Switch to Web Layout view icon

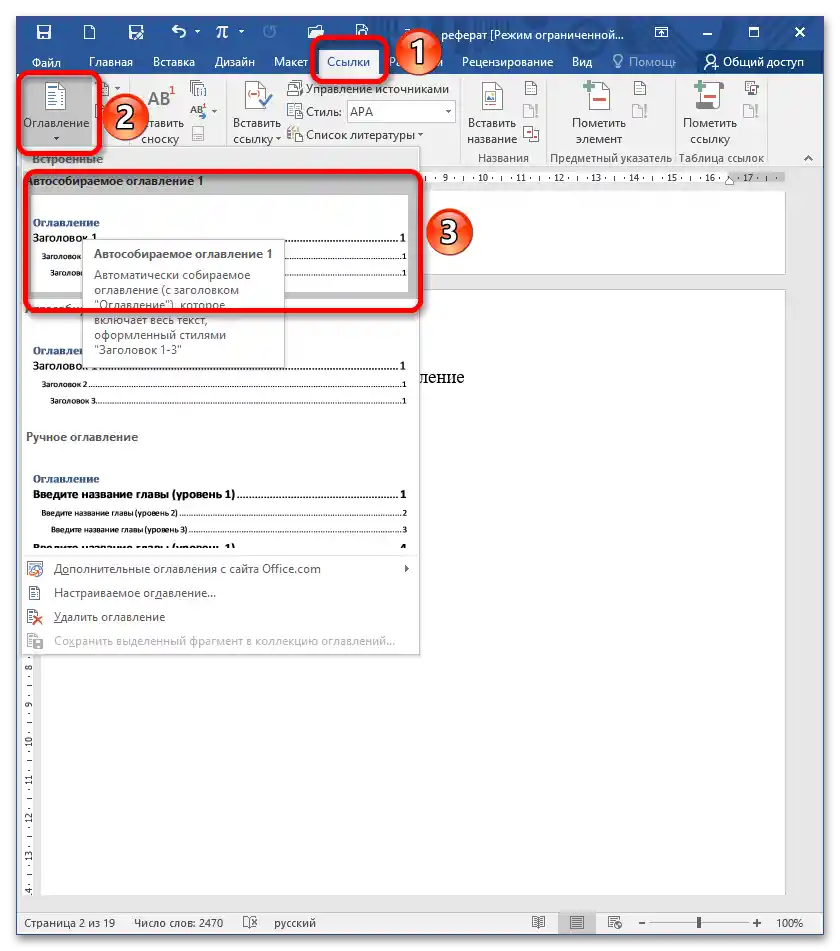[x=614, y=922]
